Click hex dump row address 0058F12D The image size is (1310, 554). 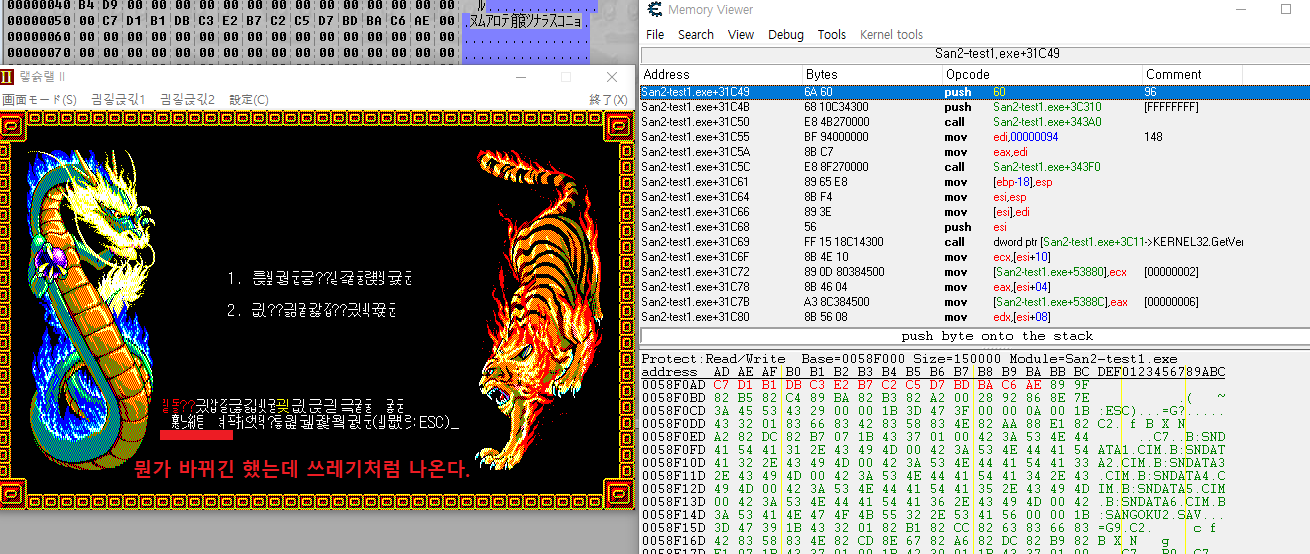pos(672,488)
